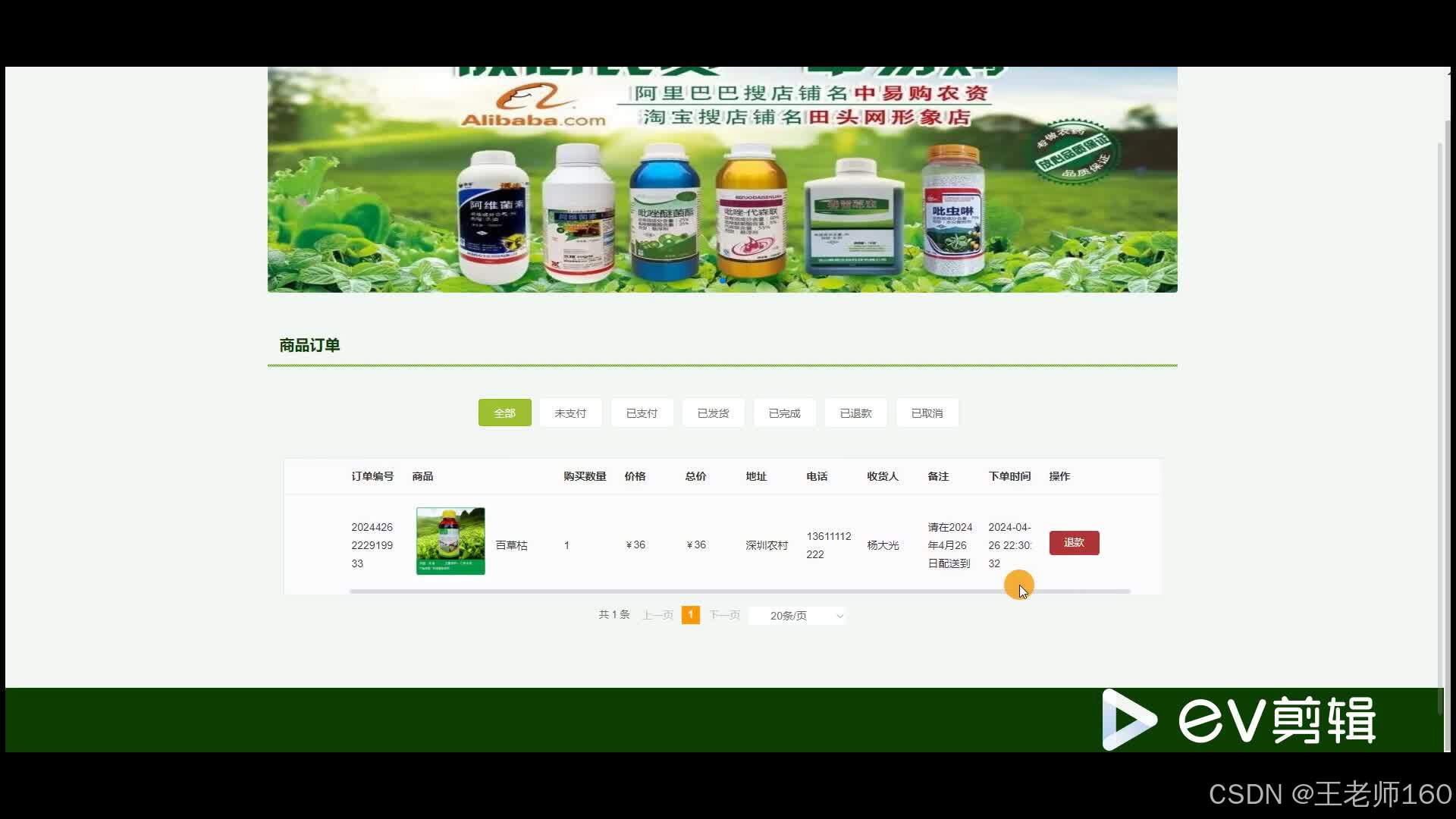Screen dimensions: 1456x819
Task: Click the 百草枯 product name text
Action: click(x=511, y=545)
